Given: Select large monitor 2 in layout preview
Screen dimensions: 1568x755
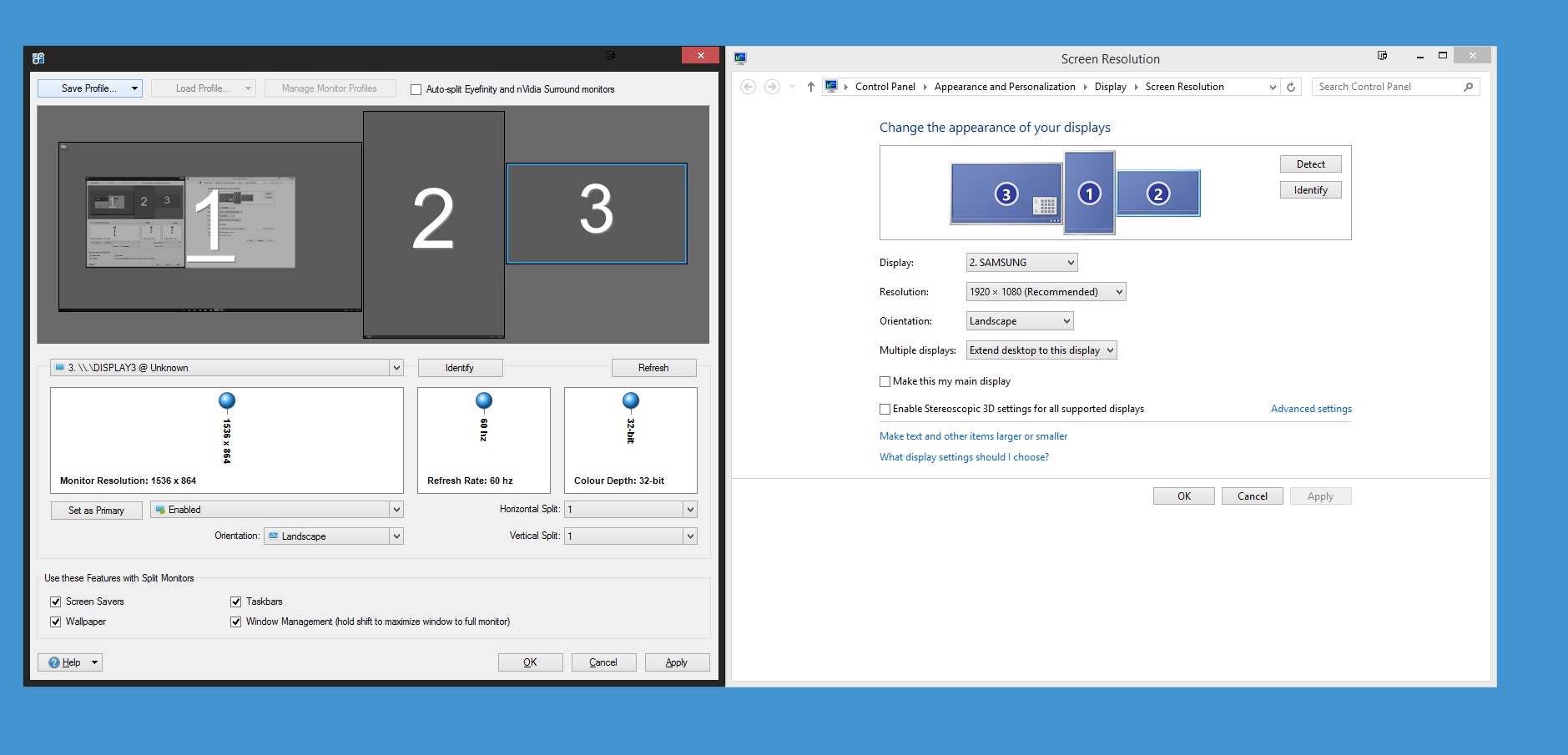Looking at the screenshot, I should pyautogui.click(x=433, y=224).
